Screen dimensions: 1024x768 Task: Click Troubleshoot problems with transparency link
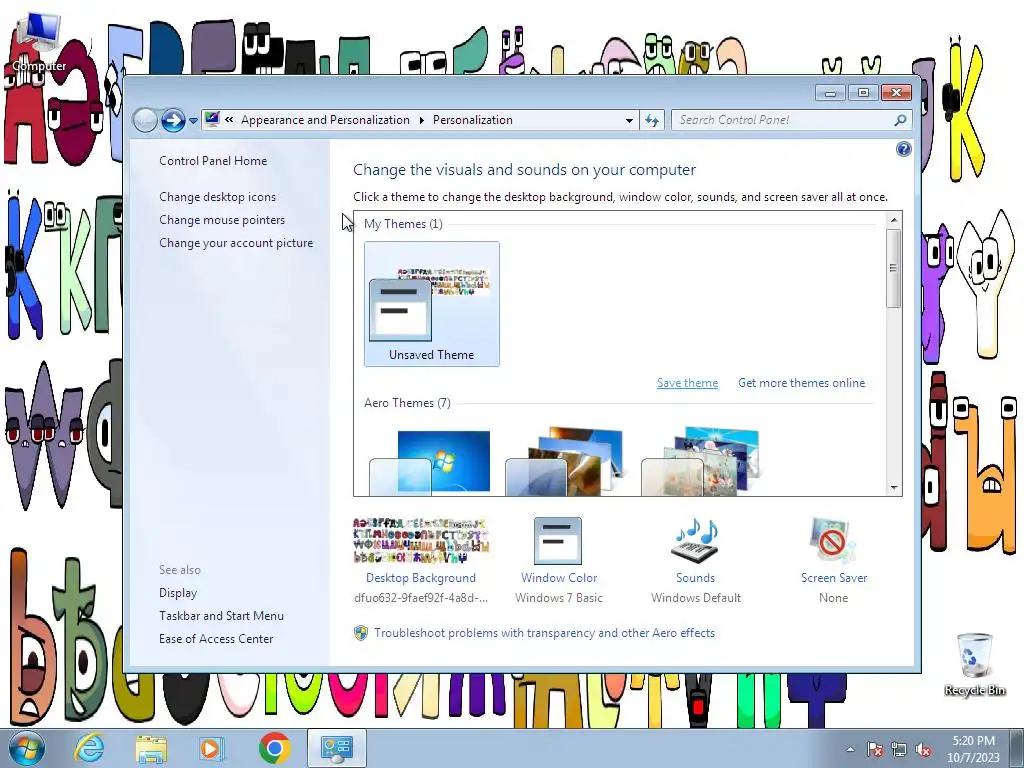[545, 633]
